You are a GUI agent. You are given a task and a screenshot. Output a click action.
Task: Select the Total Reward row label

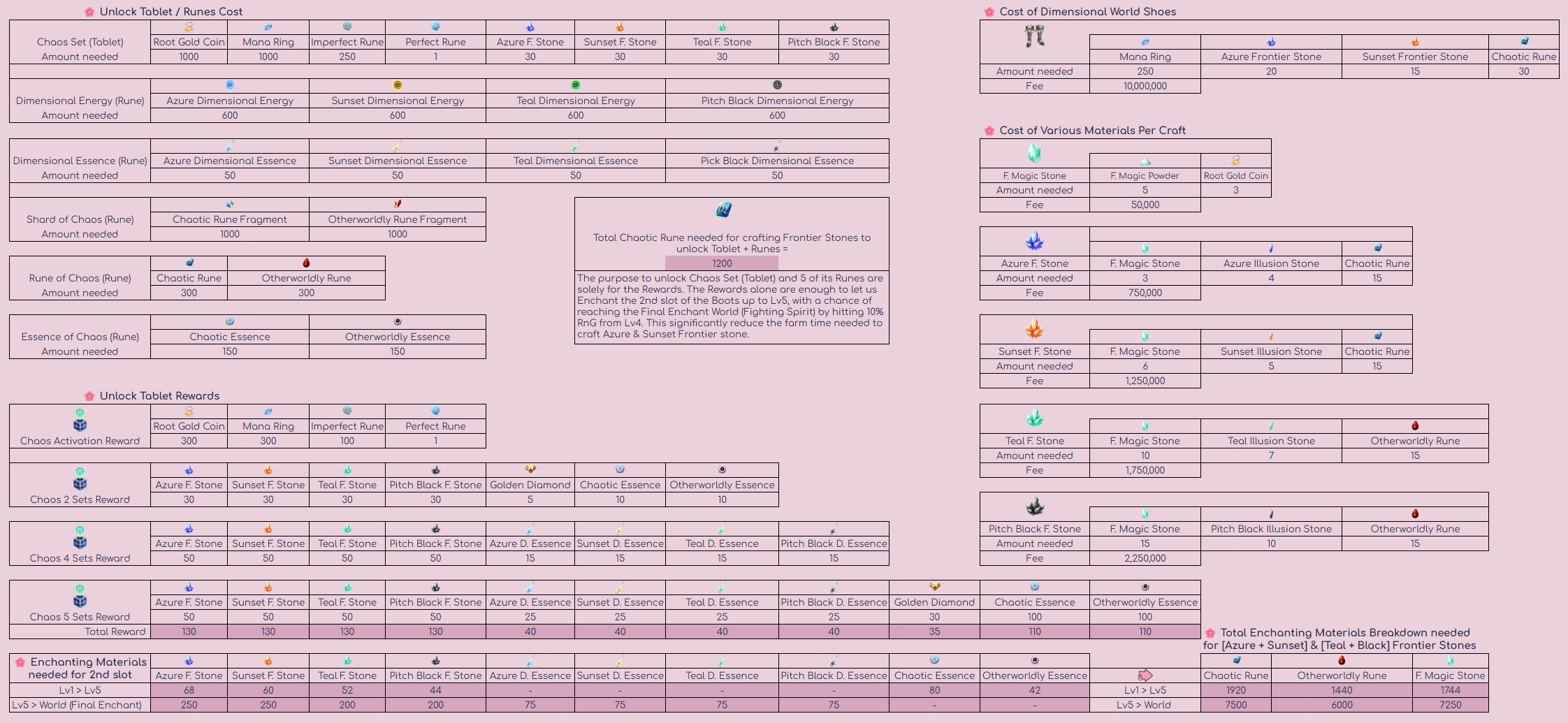(x=115, y=631)
